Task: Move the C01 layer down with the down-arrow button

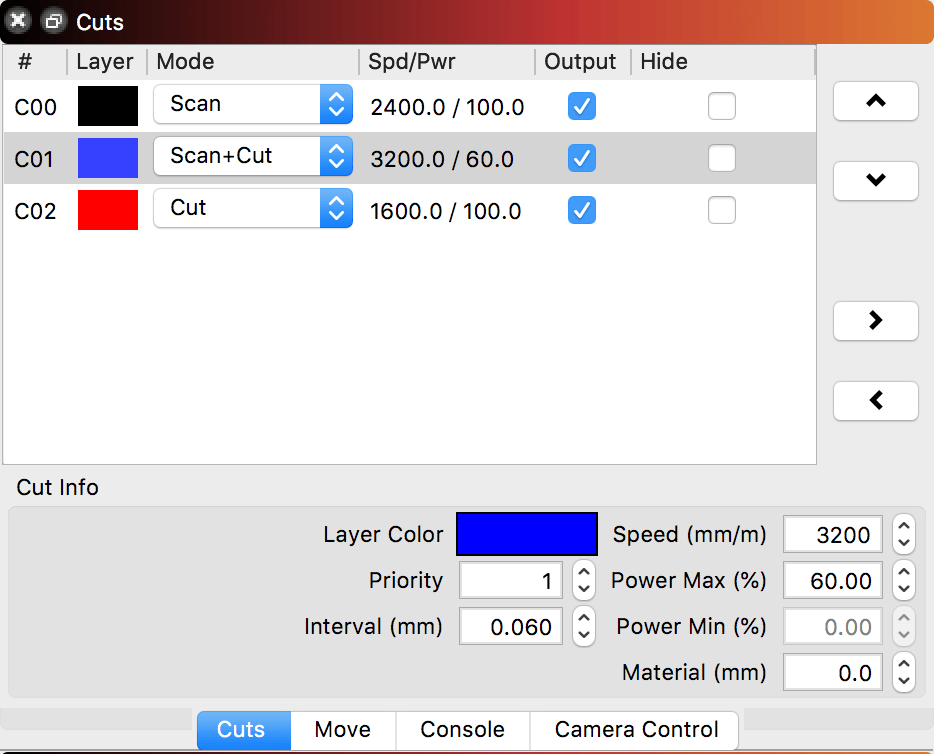Action: [875, 181]
